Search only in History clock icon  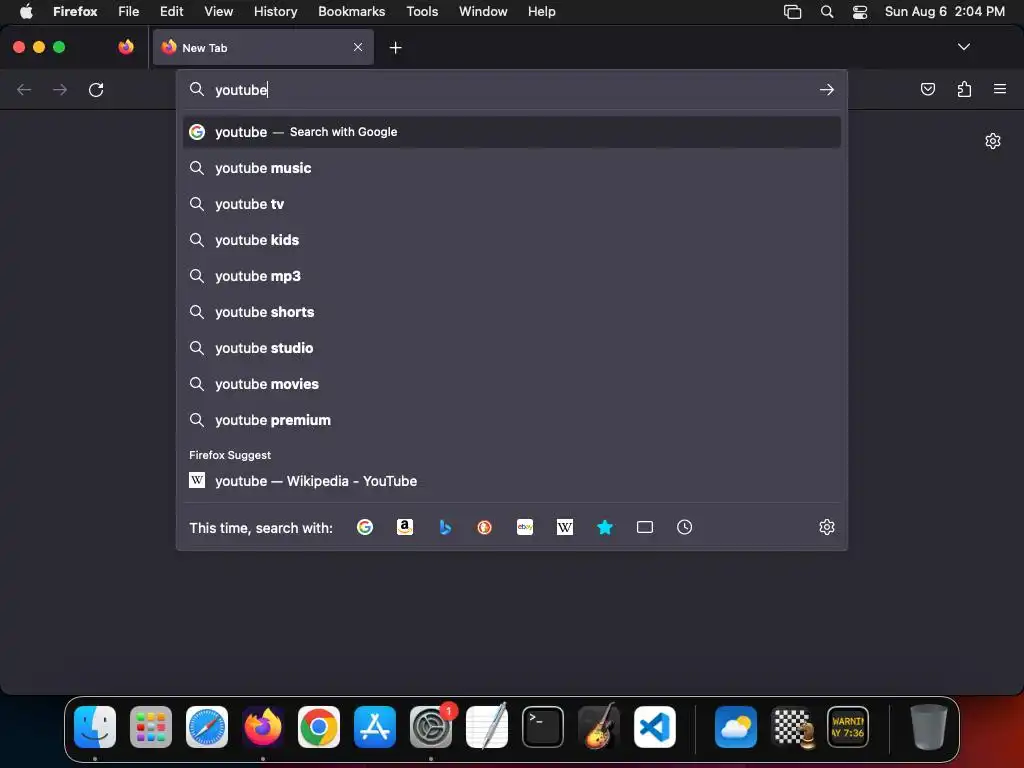point(684,527)
